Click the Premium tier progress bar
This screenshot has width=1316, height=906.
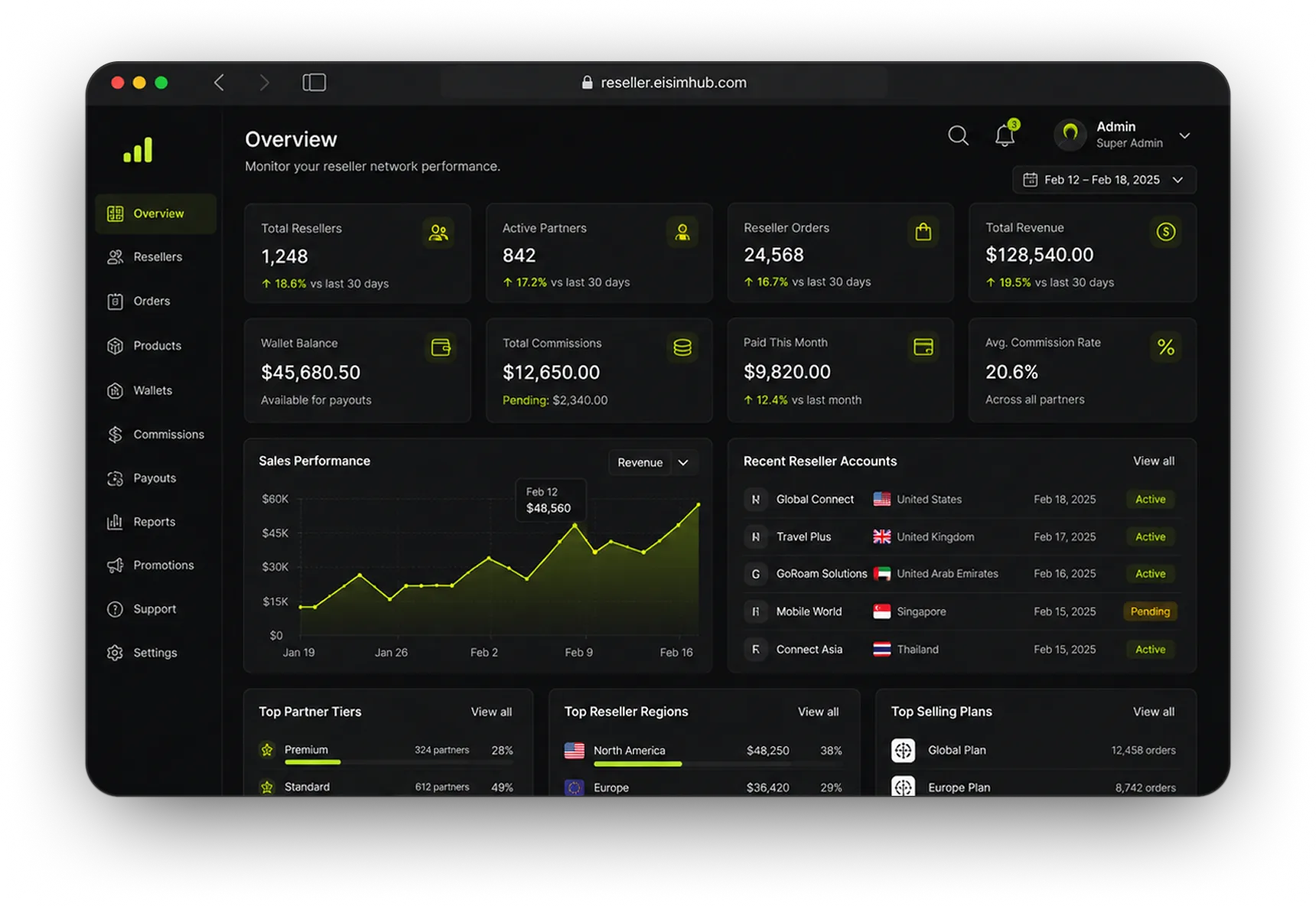point(399,762)
